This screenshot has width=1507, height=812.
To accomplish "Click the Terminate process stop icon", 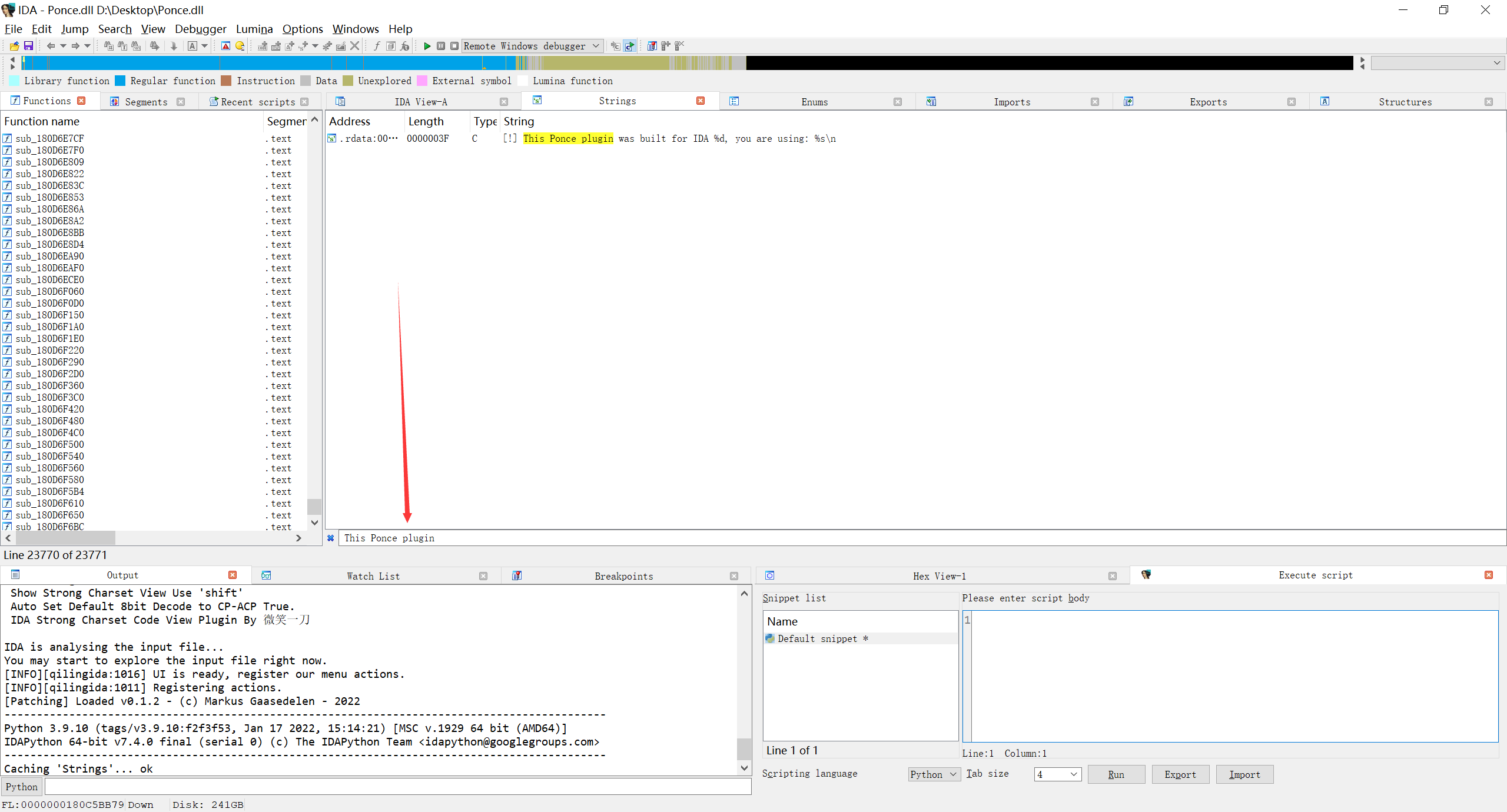I will [454, 46].
